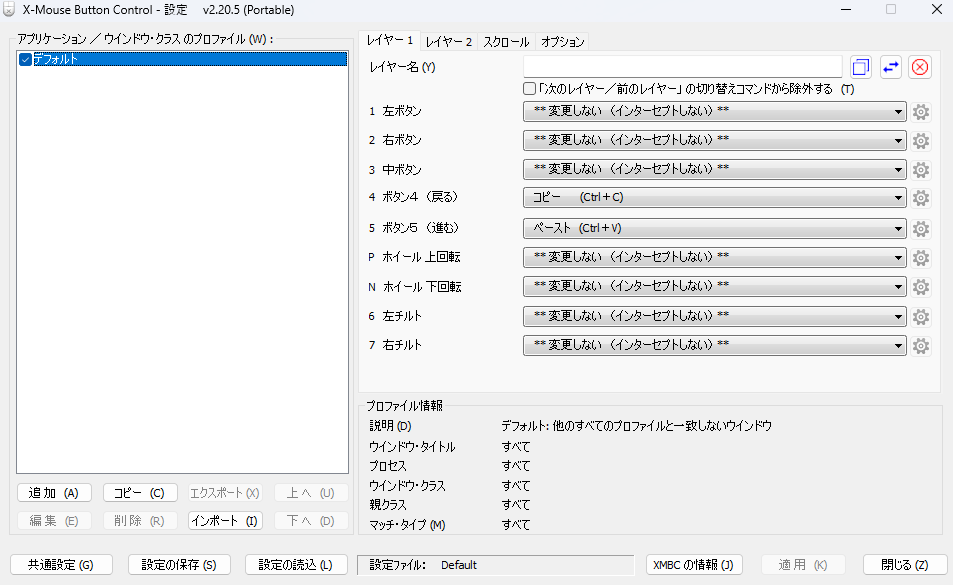Click the レイヤー名 text field
The image size is (953, 585).
pos(682,67)
